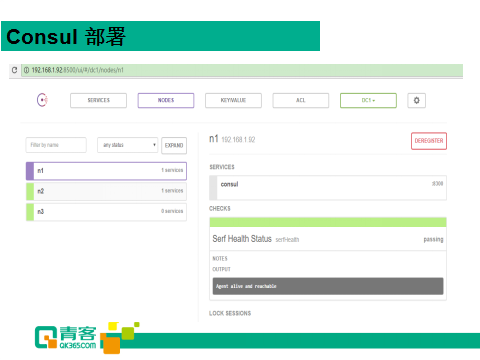Click the DEREGISTER button
This screenshot has height=360, width=480.
pyautogui.click(x=429, y=141)
